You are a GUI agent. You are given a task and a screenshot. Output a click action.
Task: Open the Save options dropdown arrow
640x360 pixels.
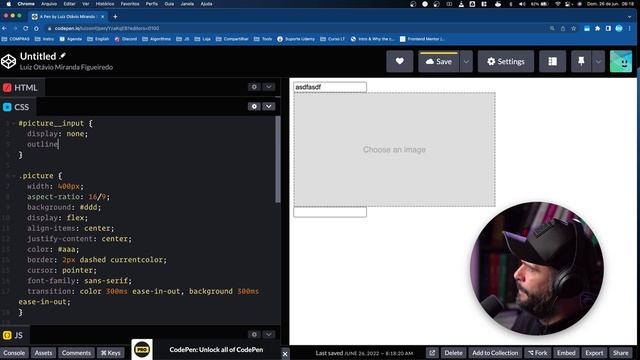[x=466, y=62]
